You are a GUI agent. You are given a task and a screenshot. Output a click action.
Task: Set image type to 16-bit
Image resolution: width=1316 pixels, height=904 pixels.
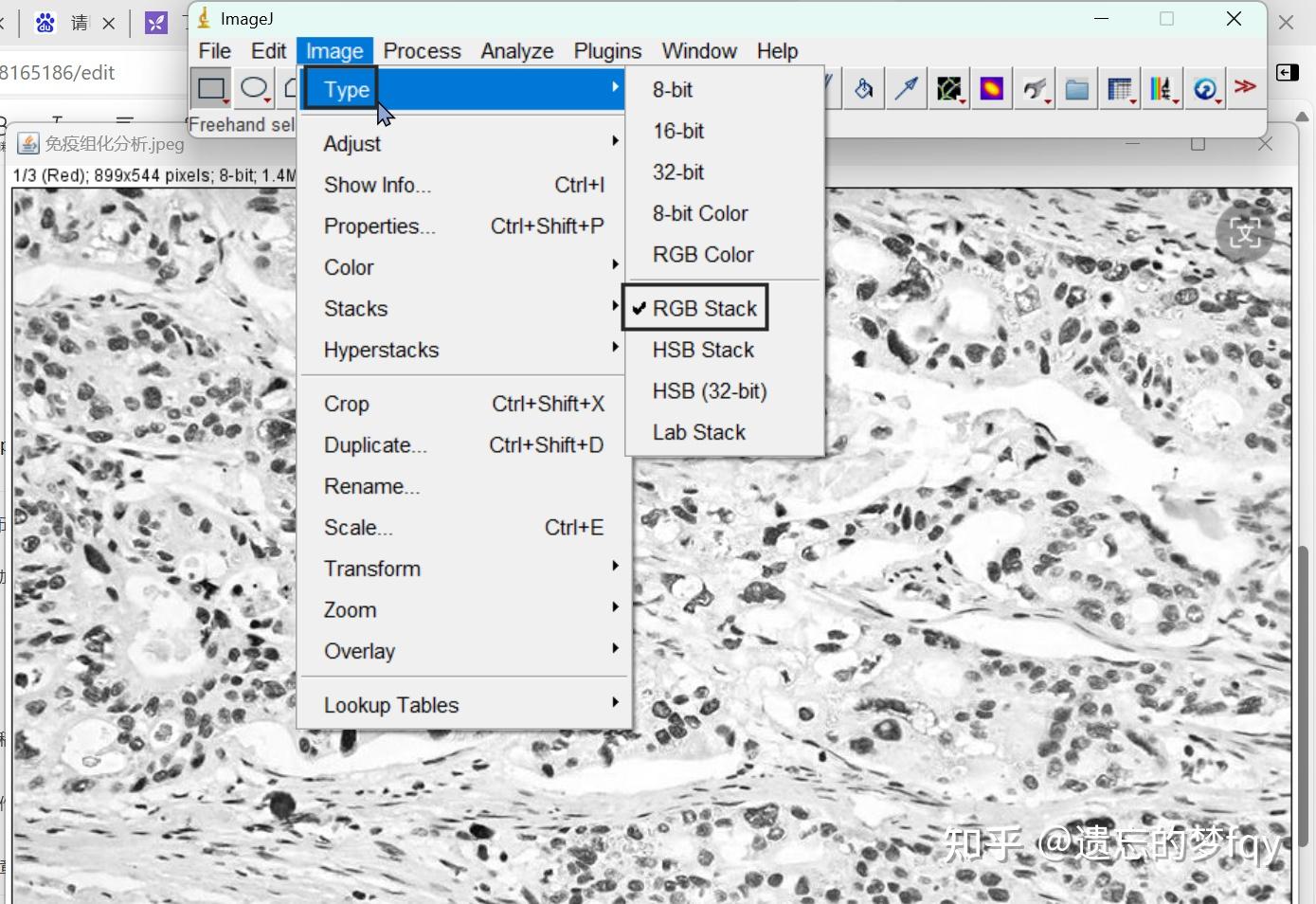pyautogui.click(x=724, y=131)
